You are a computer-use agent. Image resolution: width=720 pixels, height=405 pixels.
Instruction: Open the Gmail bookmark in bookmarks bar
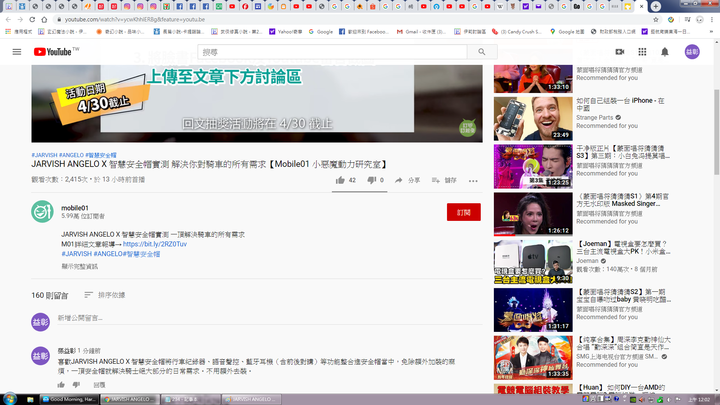pos(421,32)
